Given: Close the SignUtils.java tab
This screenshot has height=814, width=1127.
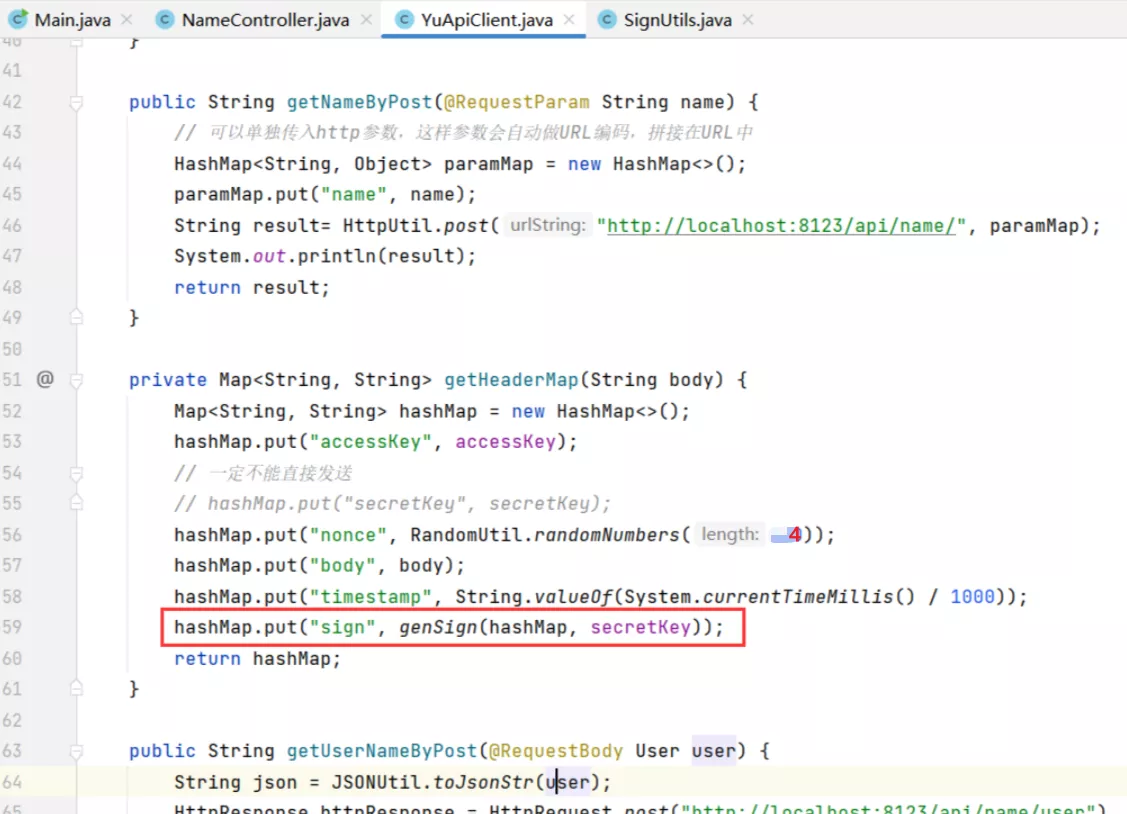Looking at the screenshot, I should [748, 19].
